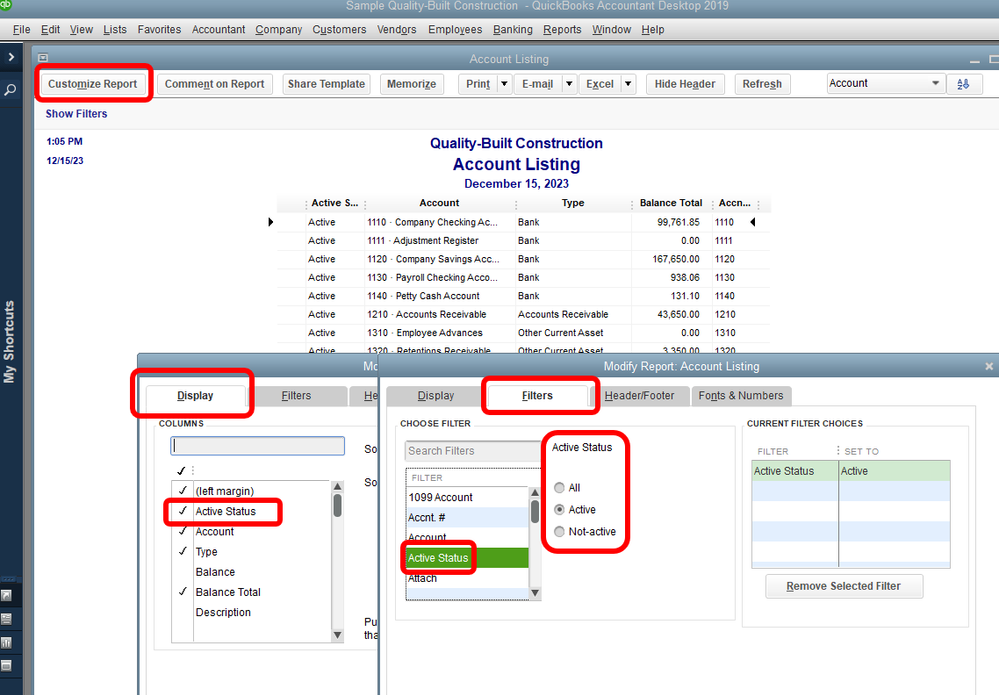999x695 pixels.
Task: Click the Refresh button
Action: [x=762, y=84]
